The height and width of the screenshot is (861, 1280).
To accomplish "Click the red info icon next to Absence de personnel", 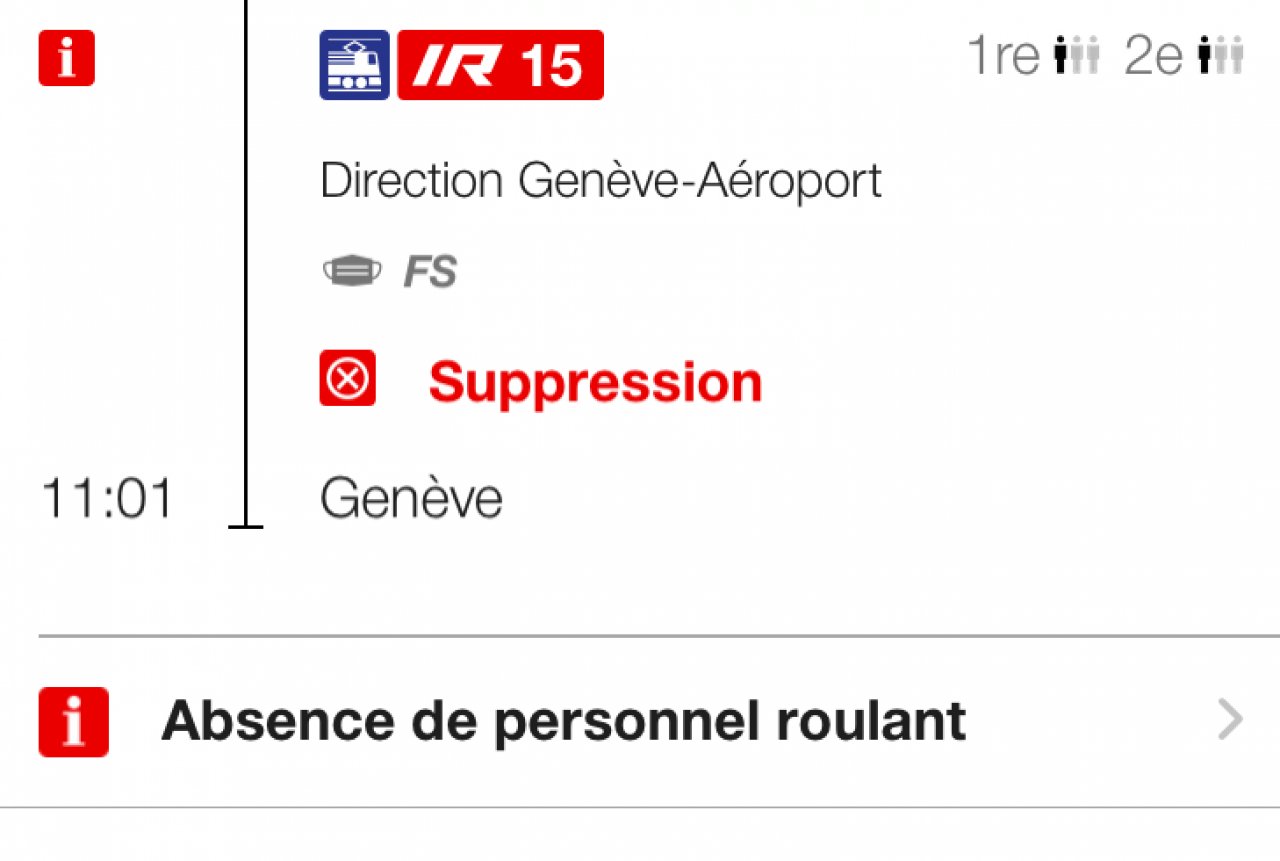I will (x=73, y=721).
